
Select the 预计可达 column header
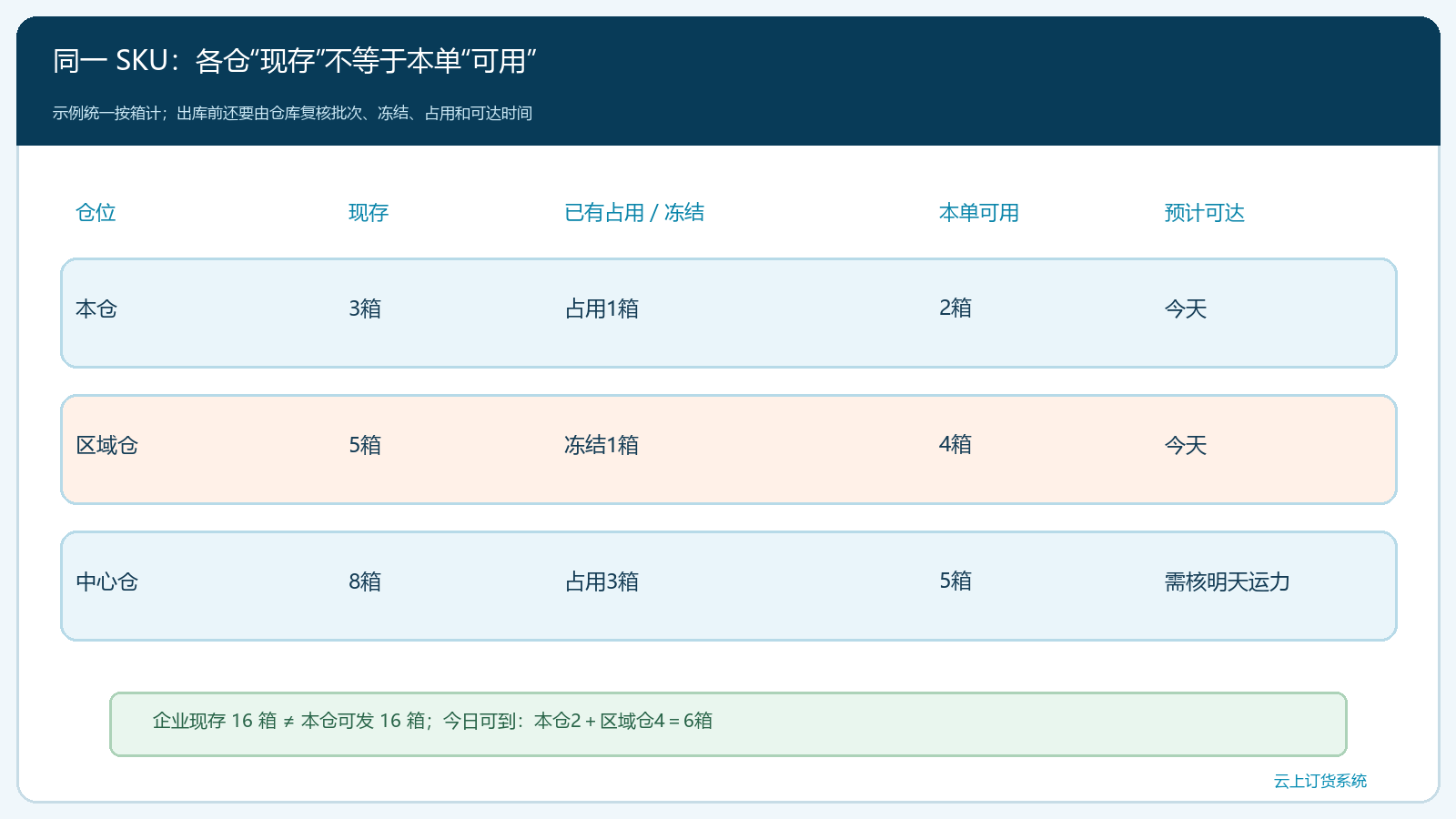tap(1205, 213)
